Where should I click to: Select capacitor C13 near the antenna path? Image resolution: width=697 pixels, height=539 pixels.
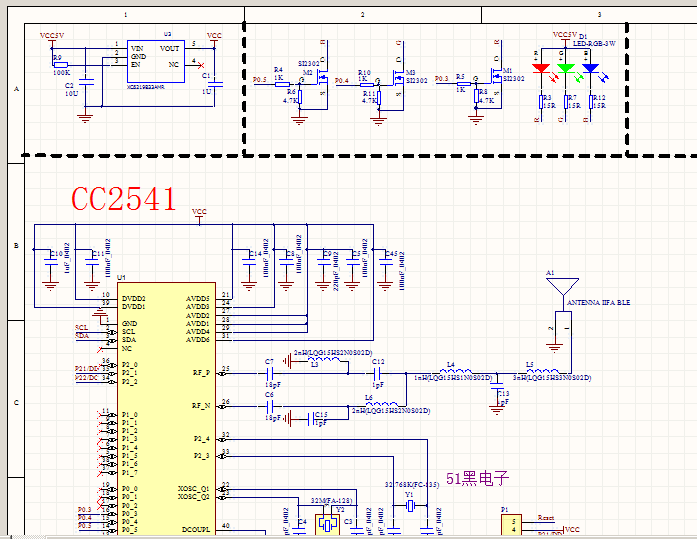pyautogui.click(x=497, y=387)
